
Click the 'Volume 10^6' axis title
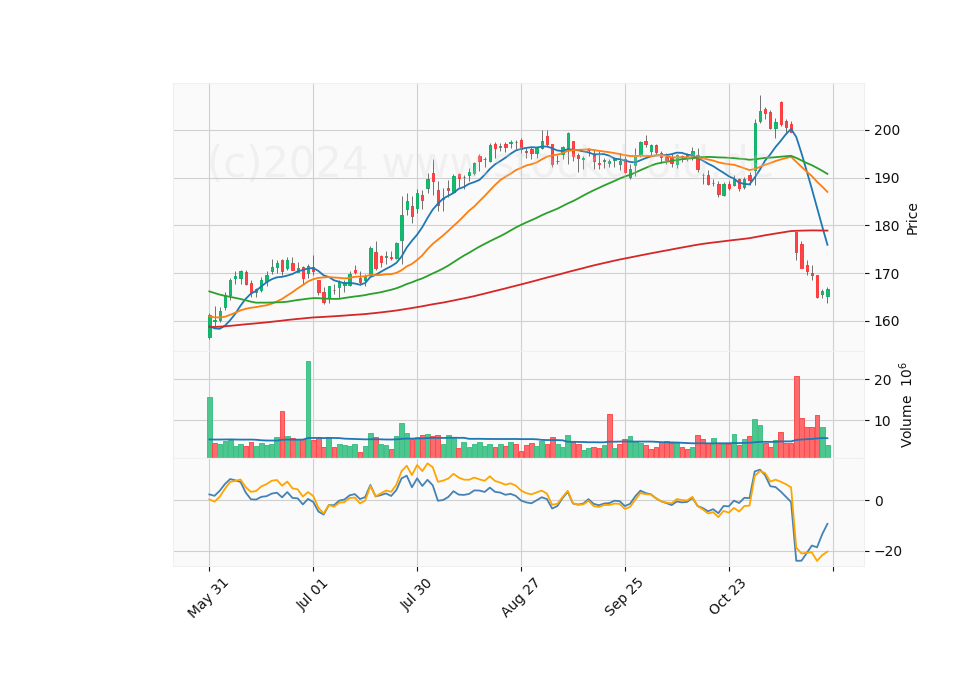click(x=906, y=405)
